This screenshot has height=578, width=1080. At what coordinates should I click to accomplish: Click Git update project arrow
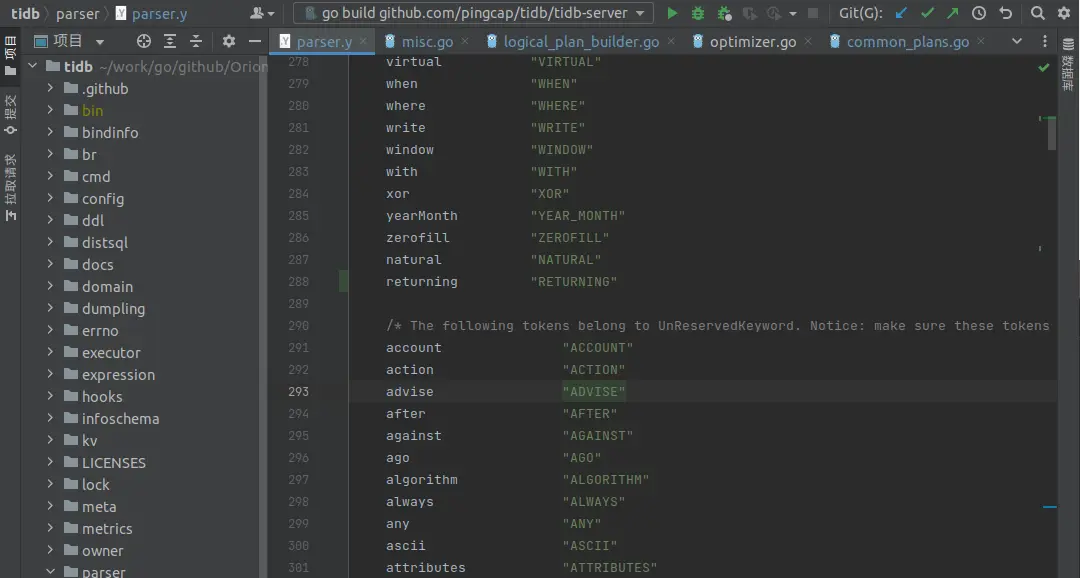click(902, 13)
